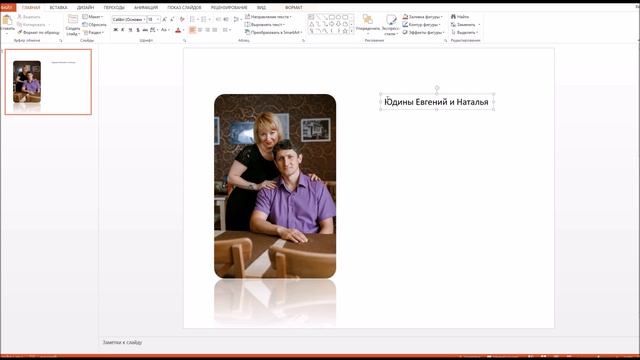Open the Convert to SmartArt dropdown

coord(273,32)
